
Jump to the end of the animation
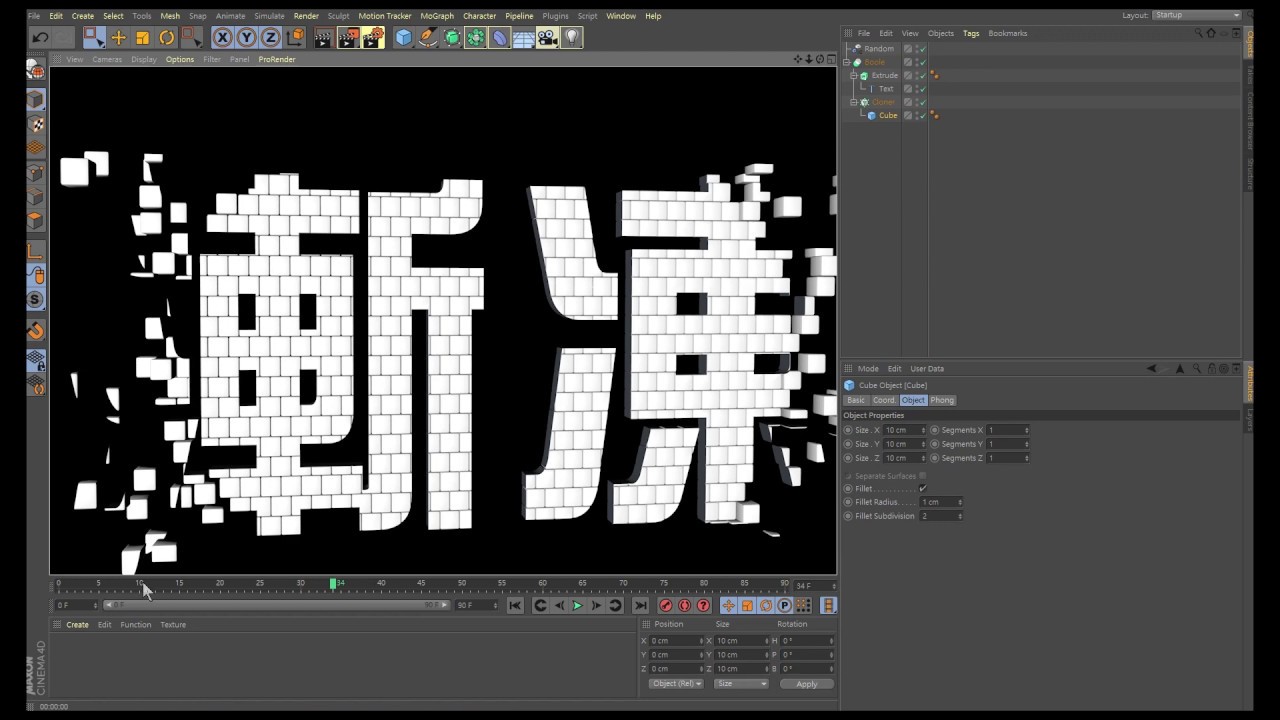coord(641,605)
